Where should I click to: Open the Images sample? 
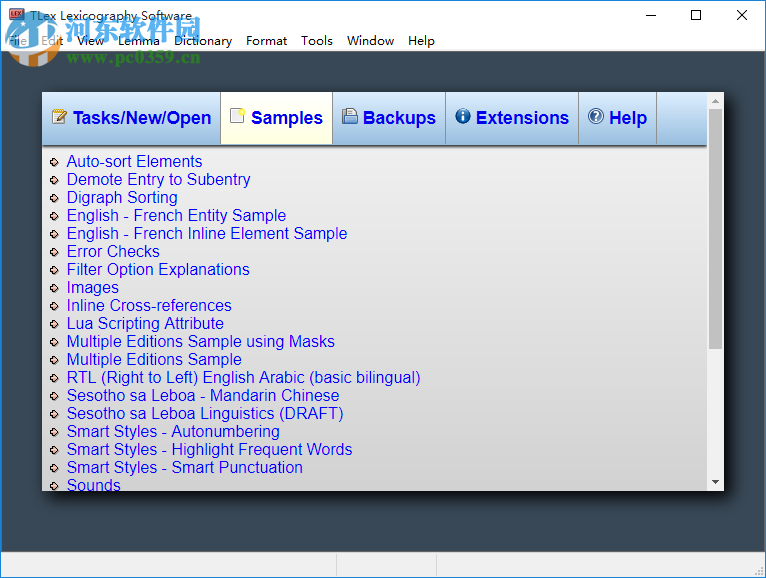pyautogui.click(x=93, y=288)
